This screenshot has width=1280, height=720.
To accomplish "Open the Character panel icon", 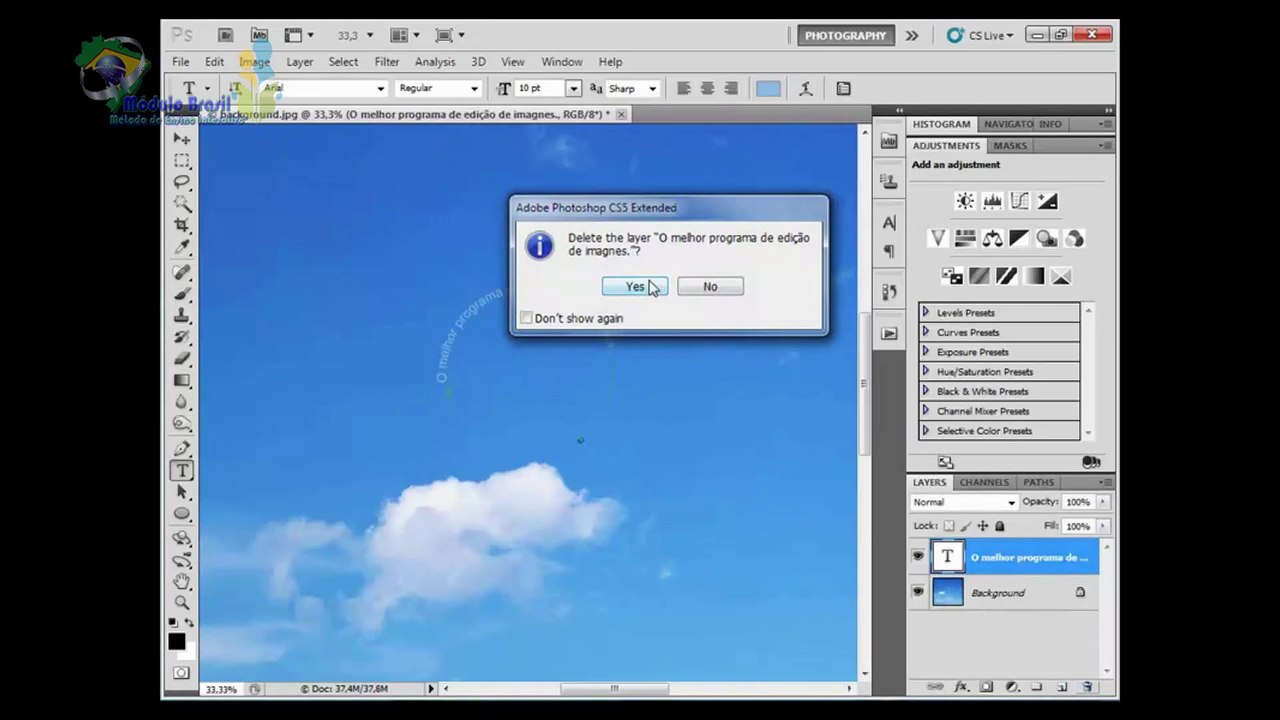I will (889, 223).
